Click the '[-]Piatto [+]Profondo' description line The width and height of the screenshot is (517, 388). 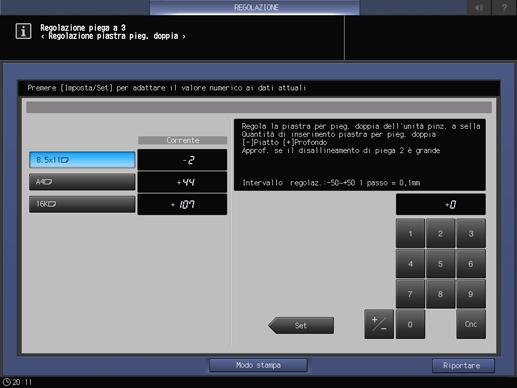pyautogui.click(x=284, y=142)
